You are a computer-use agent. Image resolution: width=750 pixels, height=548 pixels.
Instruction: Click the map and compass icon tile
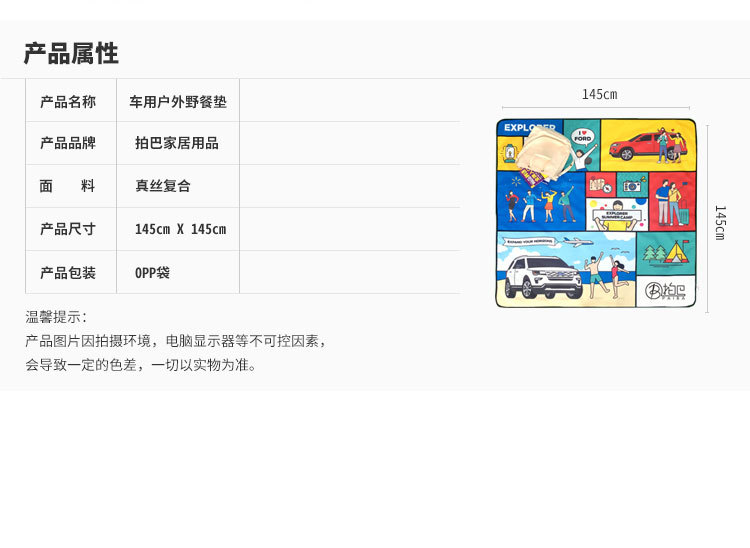(601, 186)
